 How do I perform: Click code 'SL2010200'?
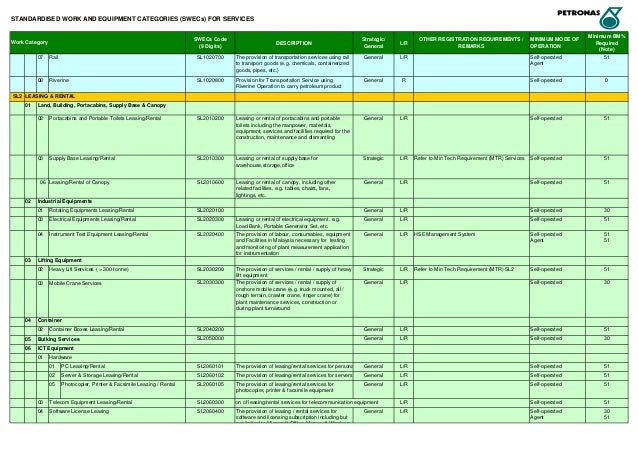point(210,118)
